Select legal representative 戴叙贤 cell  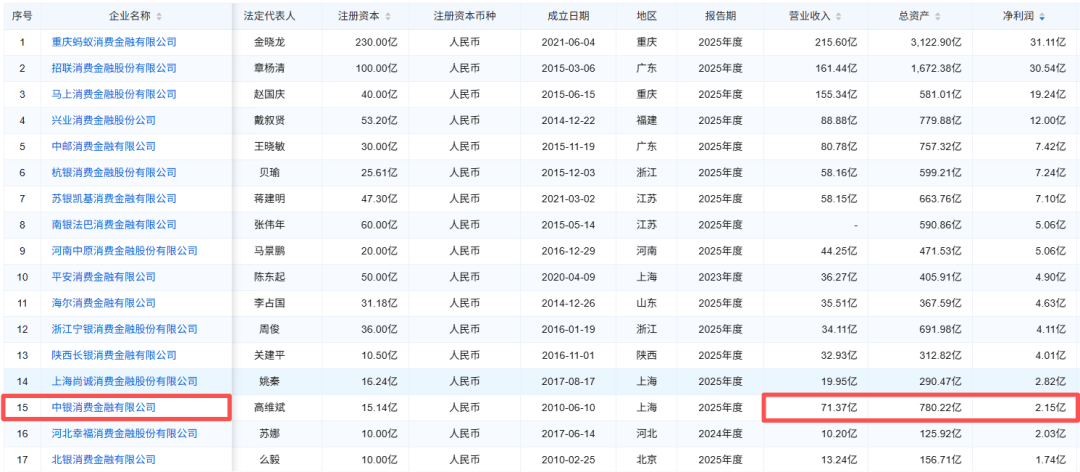269,121
